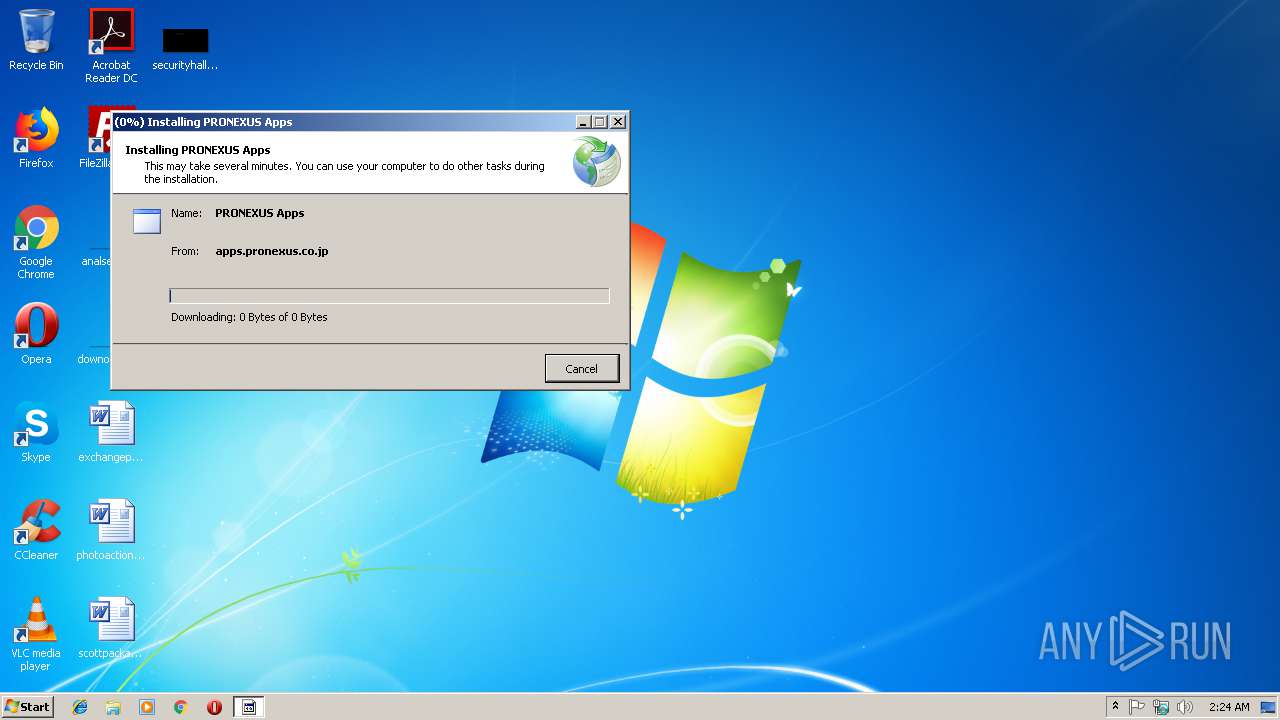The width and height of the screenshot is (1280, 720).
Task: Open Windows Explorer from taskbar
Action: coord(113,707)
